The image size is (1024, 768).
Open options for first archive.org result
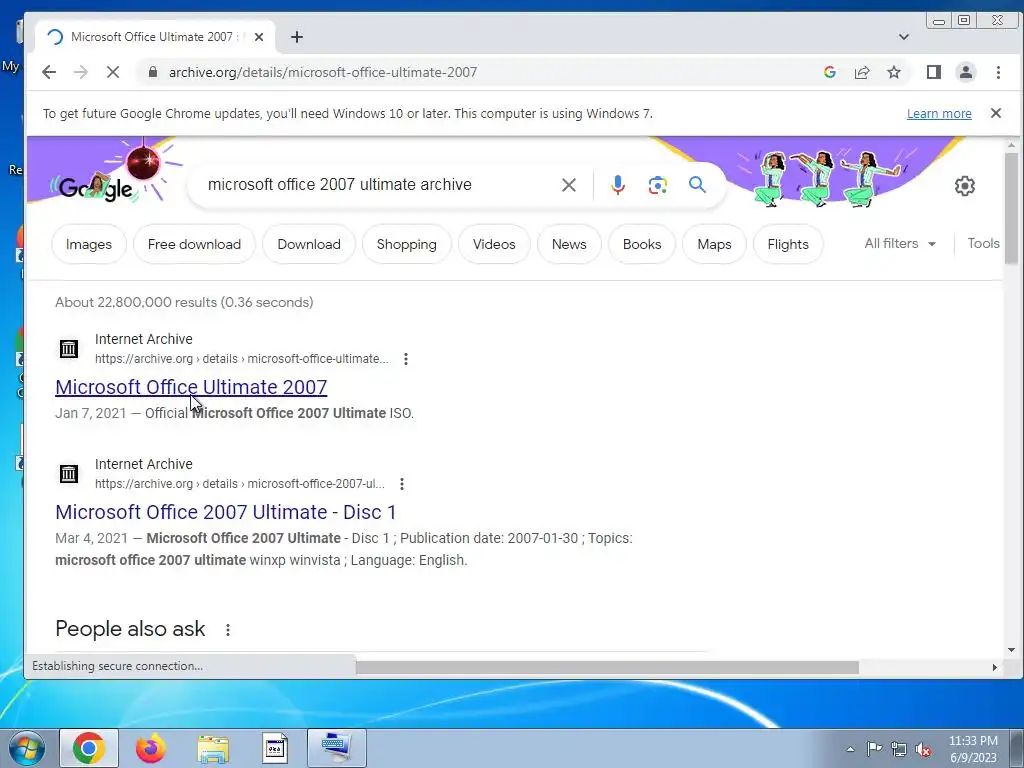point(406,359)
